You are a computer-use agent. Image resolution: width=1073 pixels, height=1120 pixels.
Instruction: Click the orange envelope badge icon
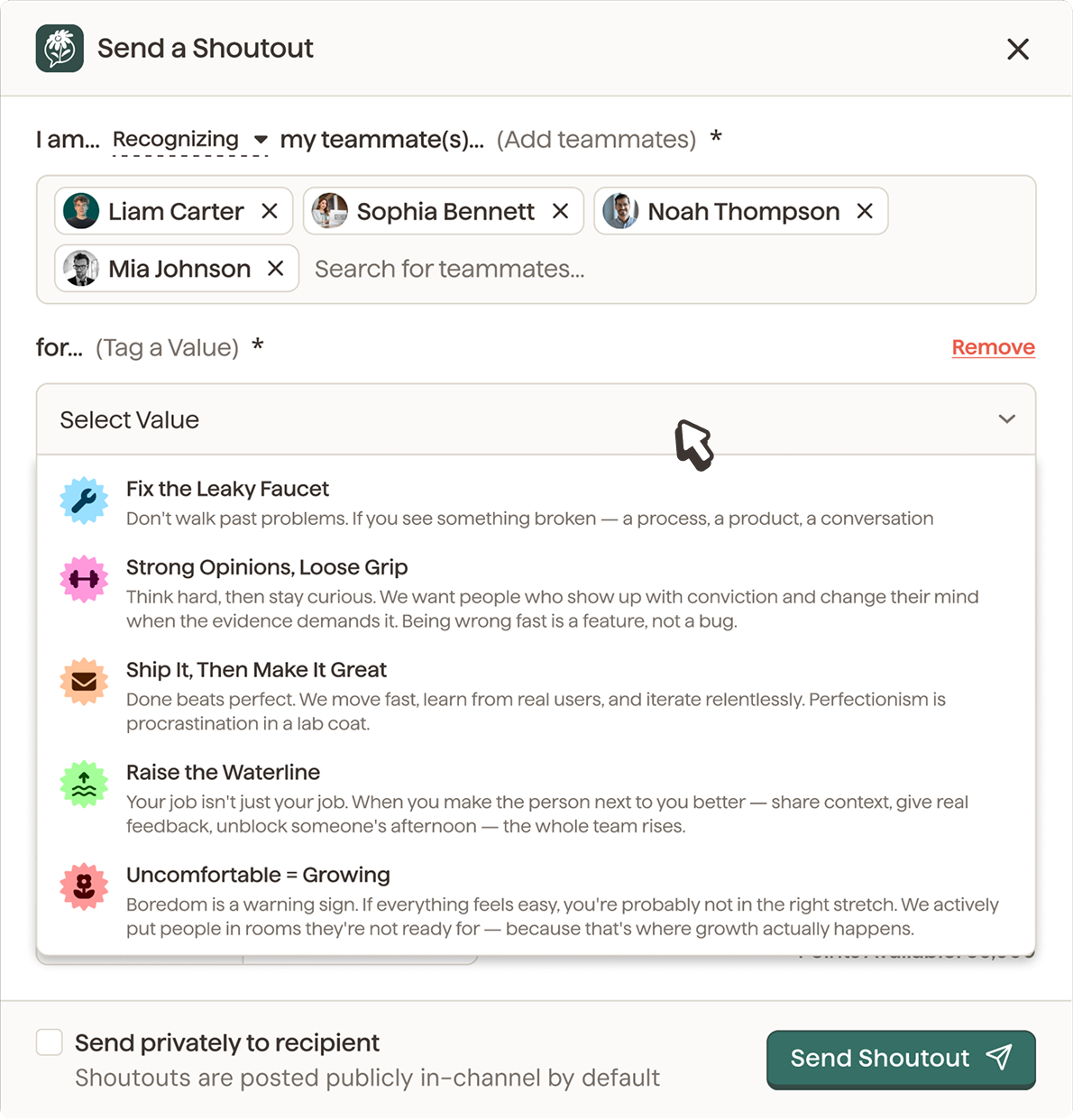pyautogui.click(x=84, y=682)
